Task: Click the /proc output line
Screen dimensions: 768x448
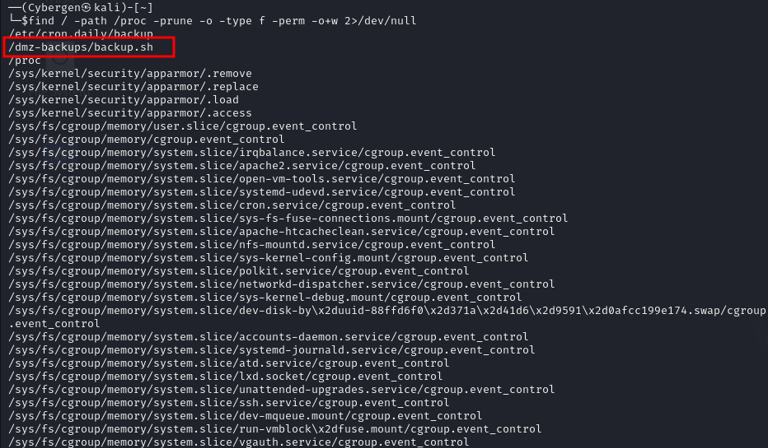Action: tap(24, 60)
